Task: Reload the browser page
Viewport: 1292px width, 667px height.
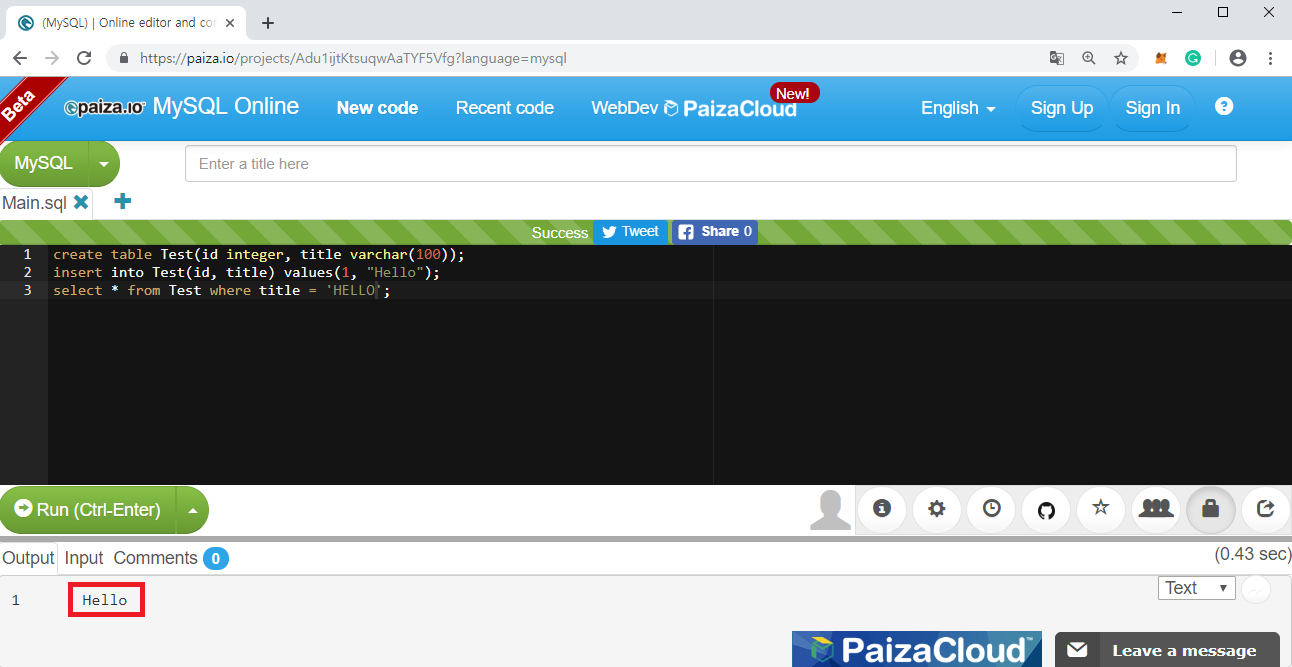Action: tap(84, 58)
